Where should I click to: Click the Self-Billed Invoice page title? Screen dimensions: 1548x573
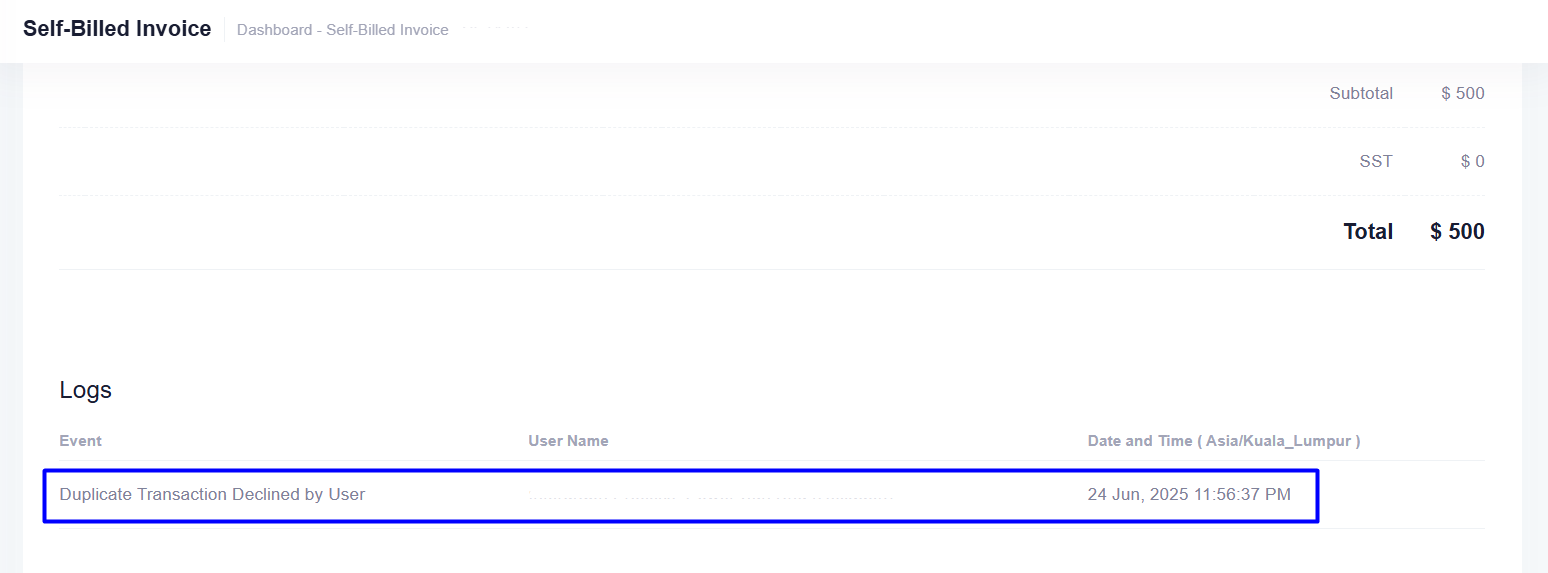click(x=117, y=29)
